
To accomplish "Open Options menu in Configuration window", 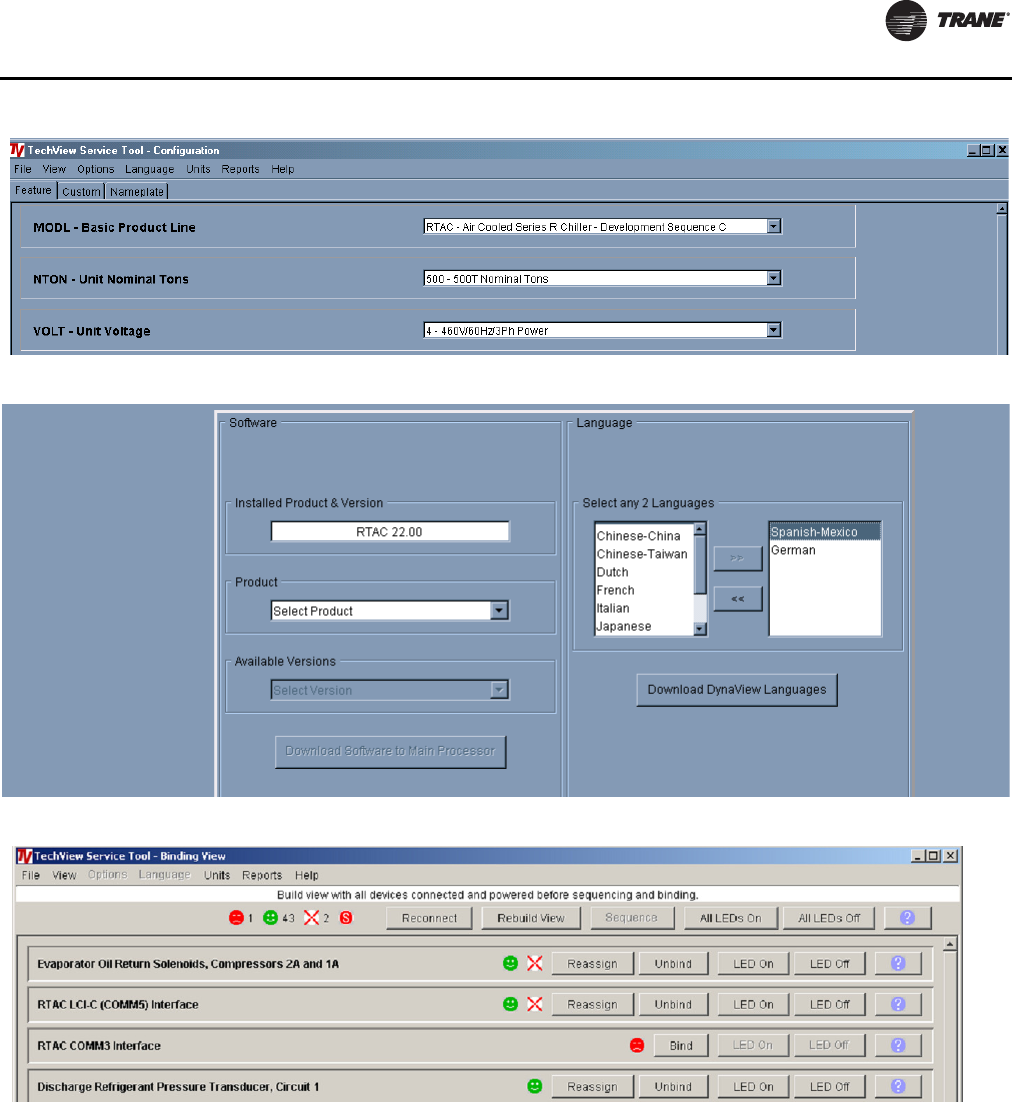I will (x=96, y=169).
